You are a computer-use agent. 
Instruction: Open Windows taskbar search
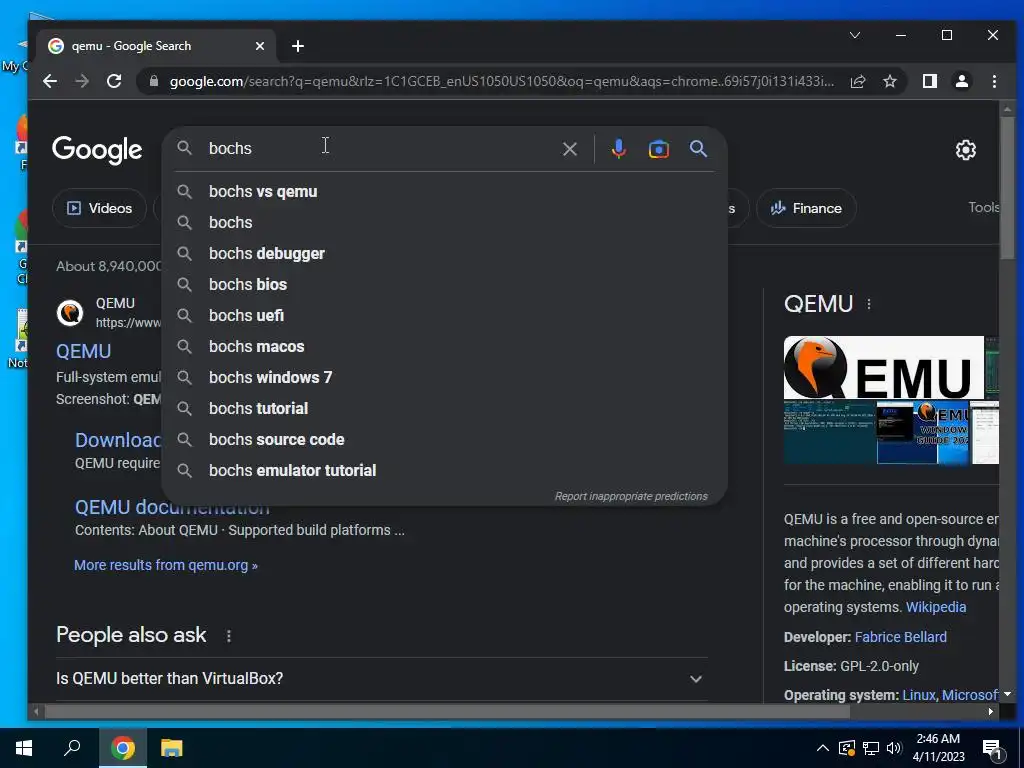pos(72,748)
